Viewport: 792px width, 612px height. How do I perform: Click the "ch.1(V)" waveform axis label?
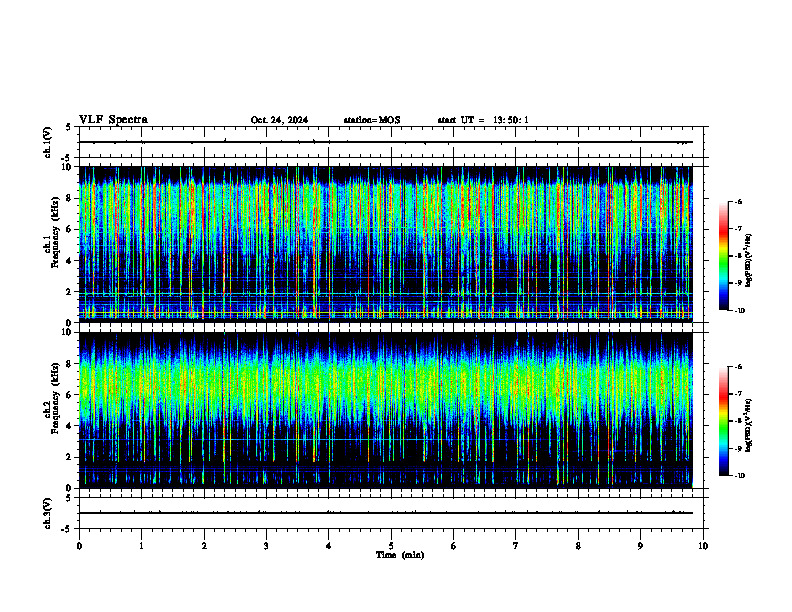(48, 142)
